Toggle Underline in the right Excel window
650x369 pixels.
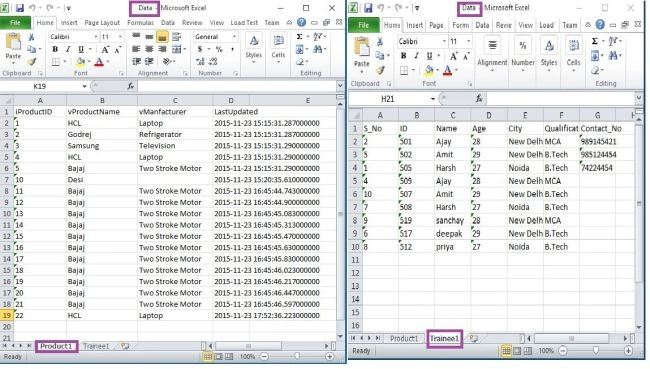(430, 56)
